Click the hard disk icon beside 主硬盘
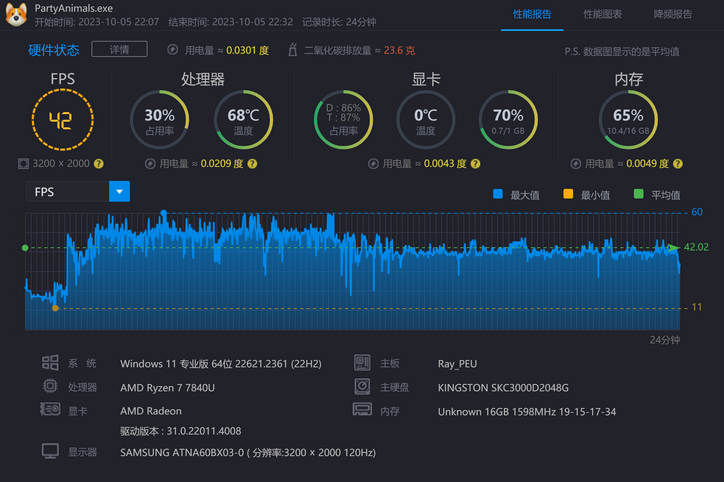724x482 pixels. point(362,386)
